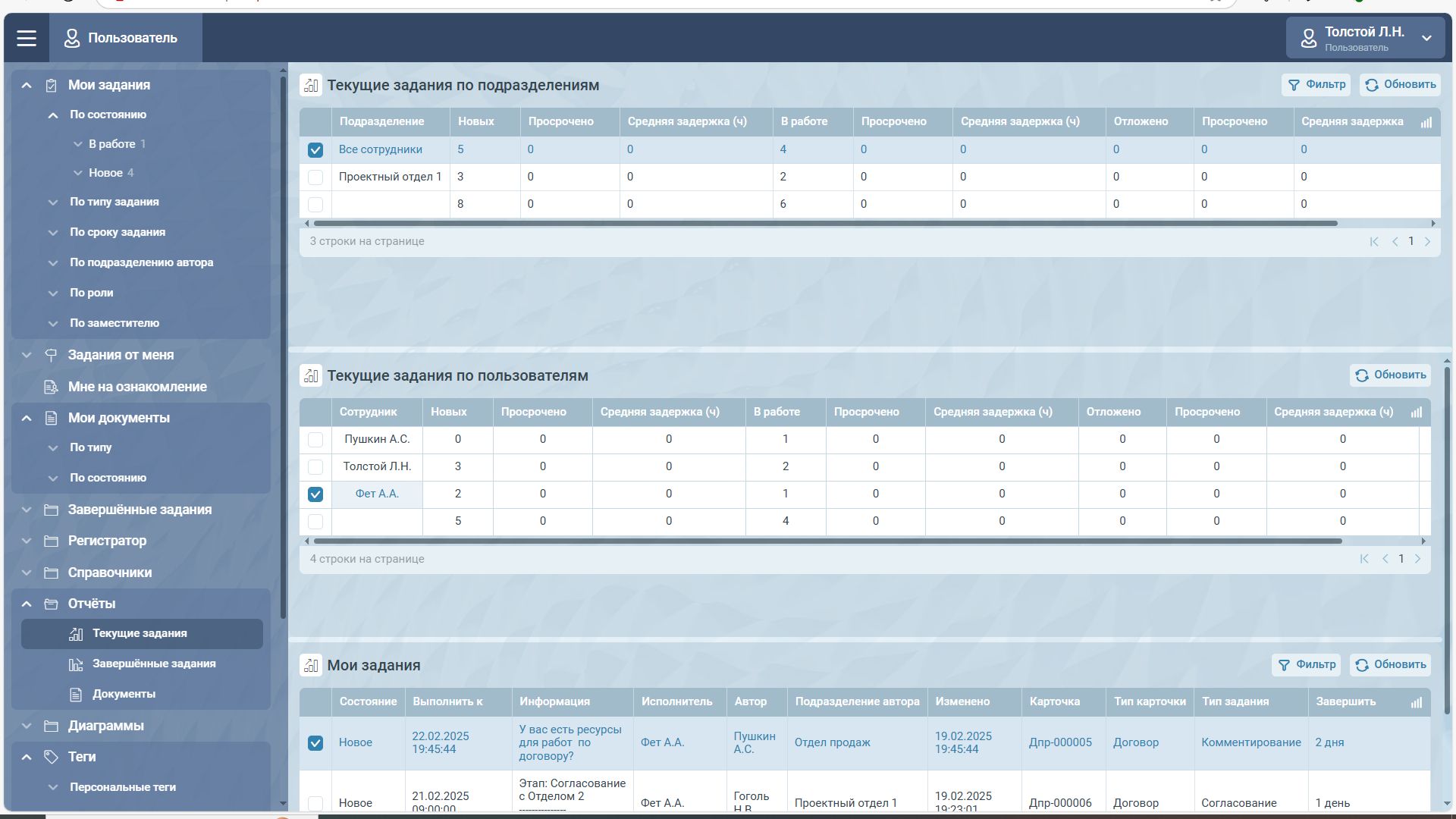Image resolution: width=1456 pixels, height=819 pixels.
Task: Open Документы report in sidebar
Action: 124,695
